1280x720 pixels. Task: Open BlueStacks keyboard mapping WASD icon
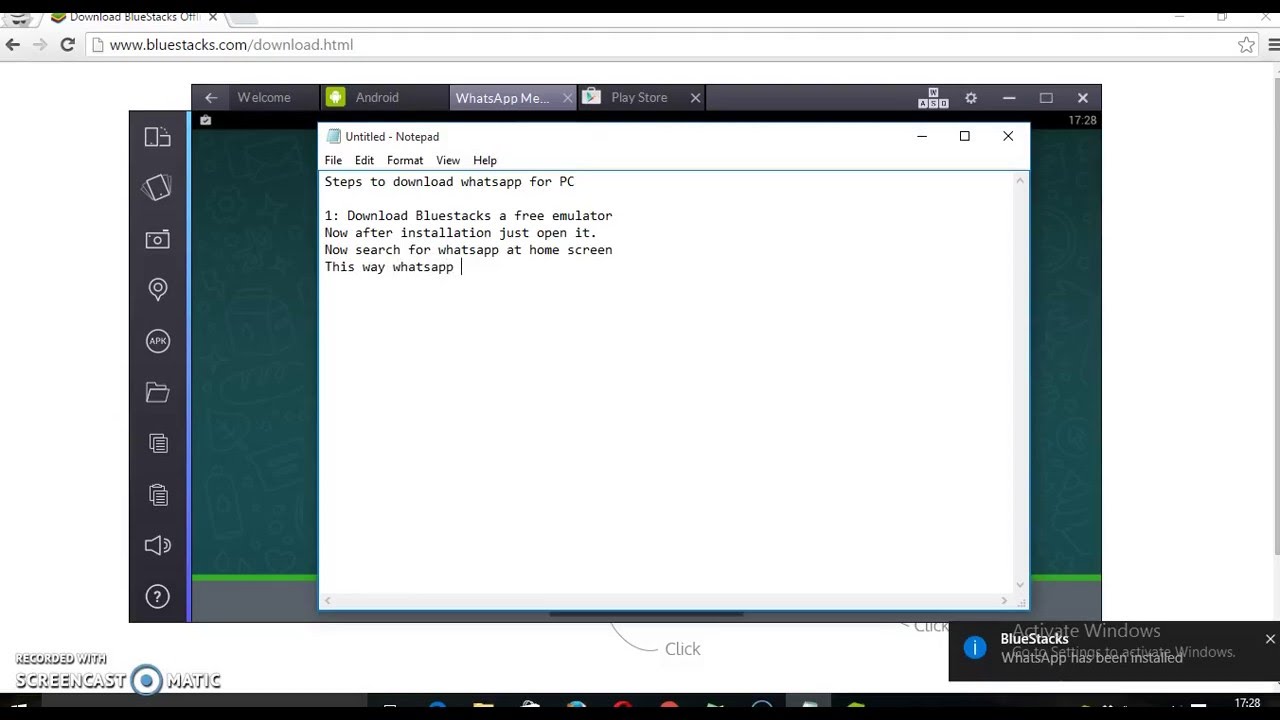pyautogui.click(x=933, y=97)
